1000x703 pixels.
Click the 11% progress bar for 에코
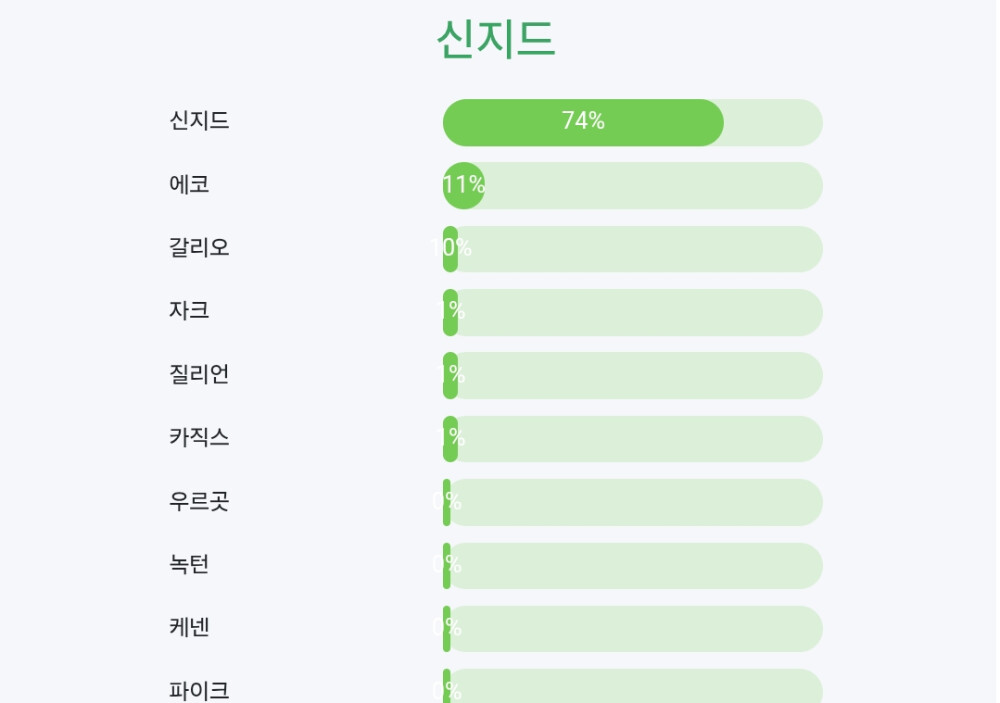pos(632,185)
